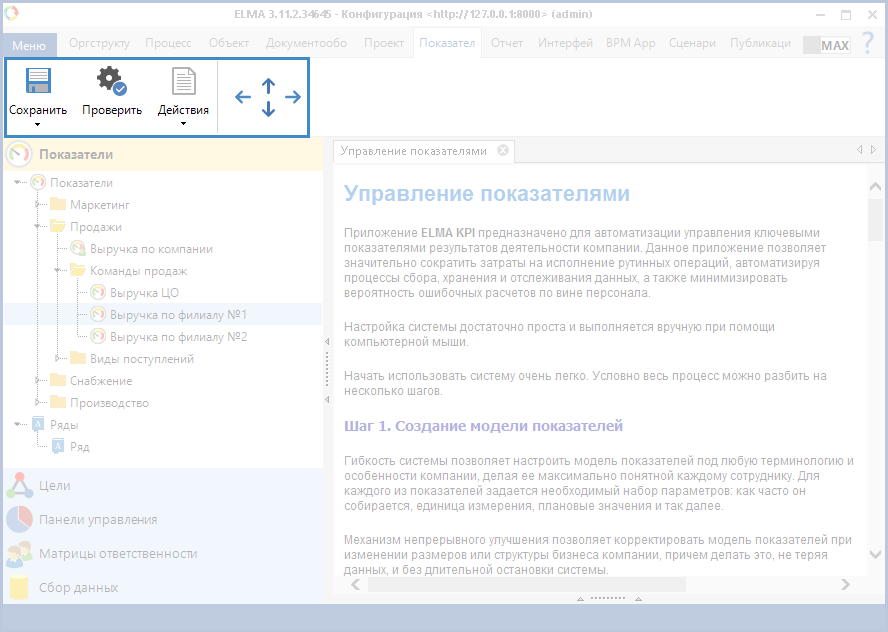Click the move-left arrow in the toolbar
This screenshot has width=888, height=632.
click(243, 97)
